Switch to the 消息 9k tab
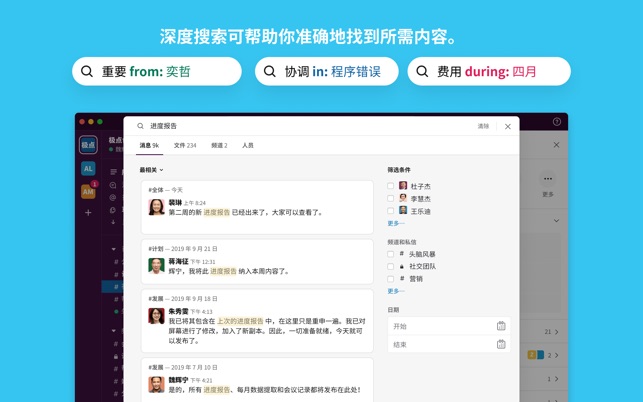 [149, 145]
